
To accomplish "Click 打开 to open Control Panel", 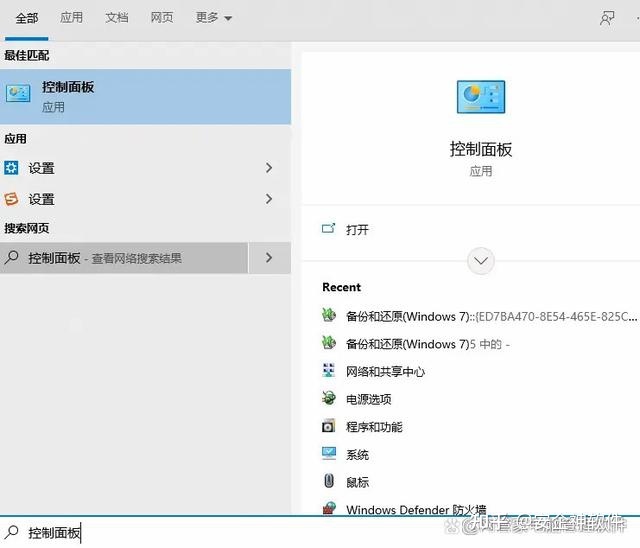I will [x=357, y=230].
